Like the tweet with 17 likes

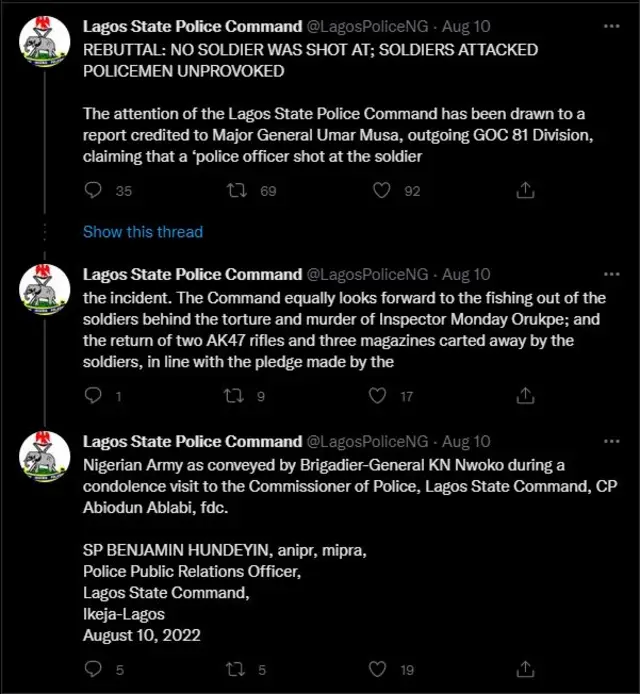pos(378,396)
